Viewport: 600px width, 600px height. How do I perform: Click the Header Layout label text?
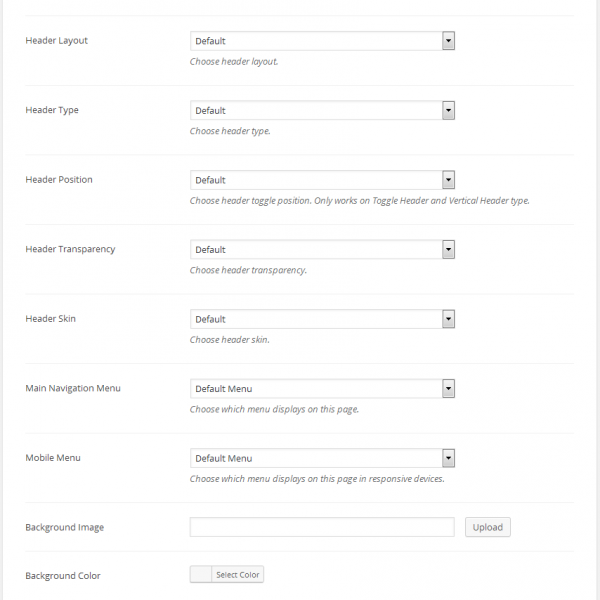click(x=56, y=41)
